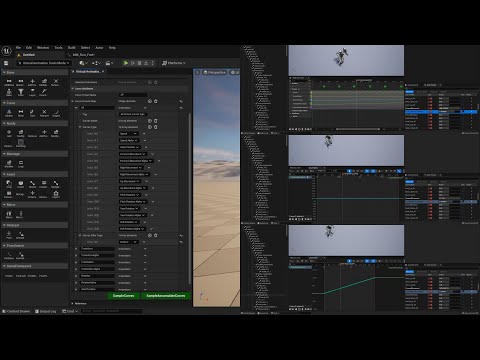Click the Pose icon in the Retarget section
480x360 pixels.
[x=9, y=235]
